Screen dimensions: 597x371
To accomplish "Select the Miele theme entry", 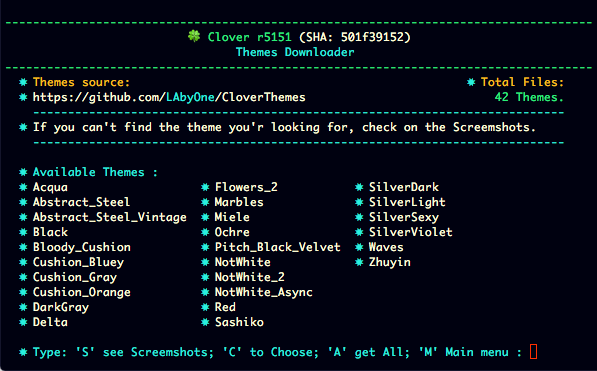I will coord(232,217).
